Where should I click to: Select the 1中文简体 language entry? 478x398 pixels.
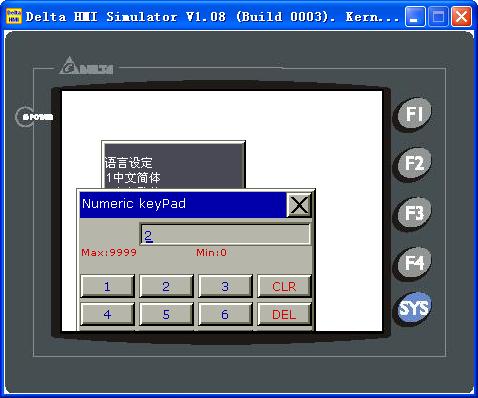pos(133,177)
